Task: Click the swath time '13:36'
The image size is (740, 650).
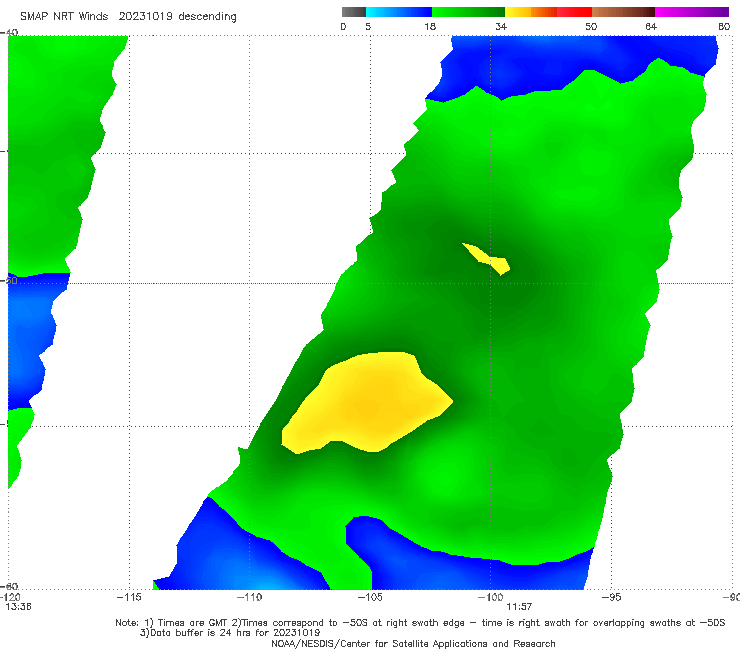Action: [x=18, y=607]
